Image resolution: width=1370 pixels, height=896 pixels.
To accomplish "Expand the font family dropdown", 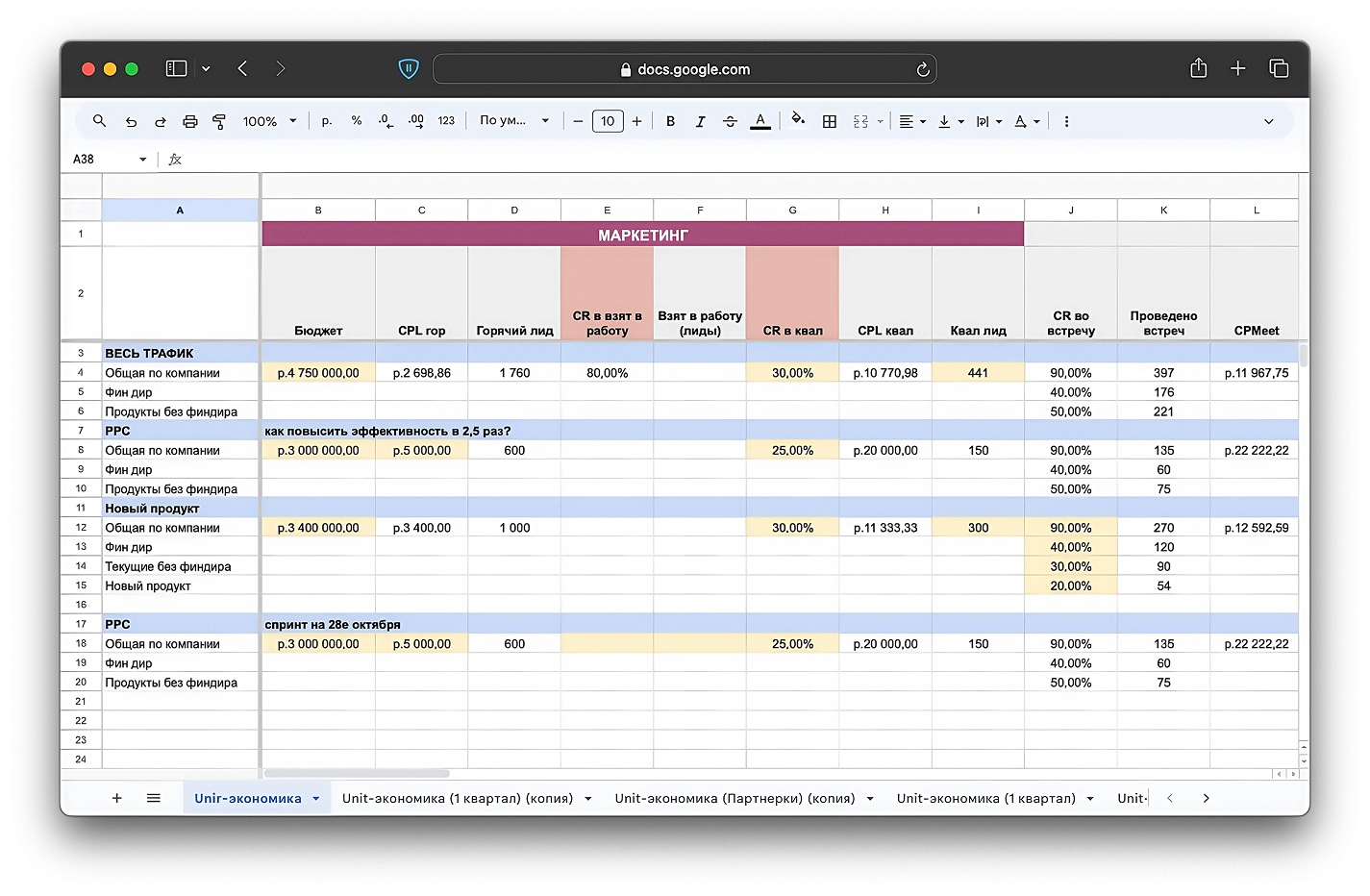I will pyautogui.click(x=513, y=121).
